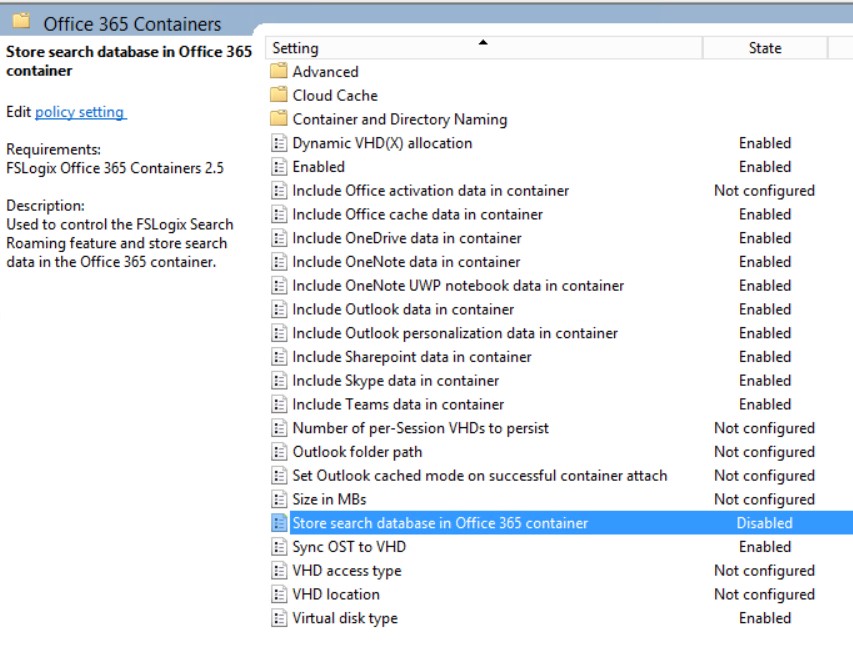Open the Container and Directory Naming folder icon
Viewport: 853px width, 647px height.
point(279,118)
